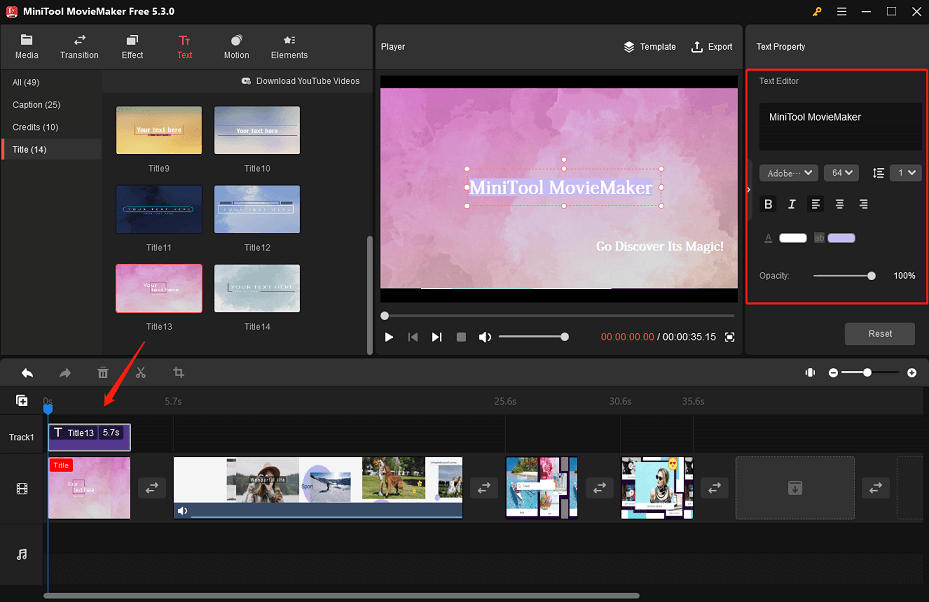
Task: Choose the Title12 text template
Action: tap(257, 209)
